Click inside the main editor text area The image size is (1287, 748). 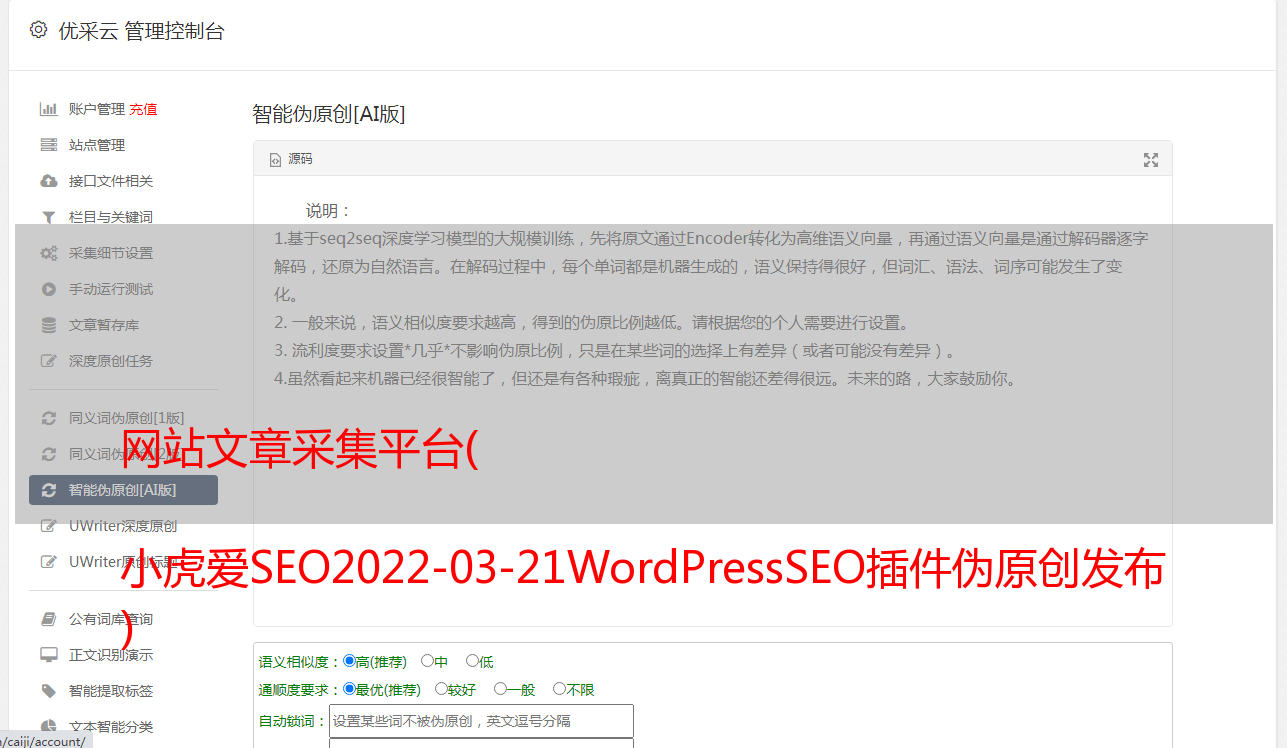point(712,401)
